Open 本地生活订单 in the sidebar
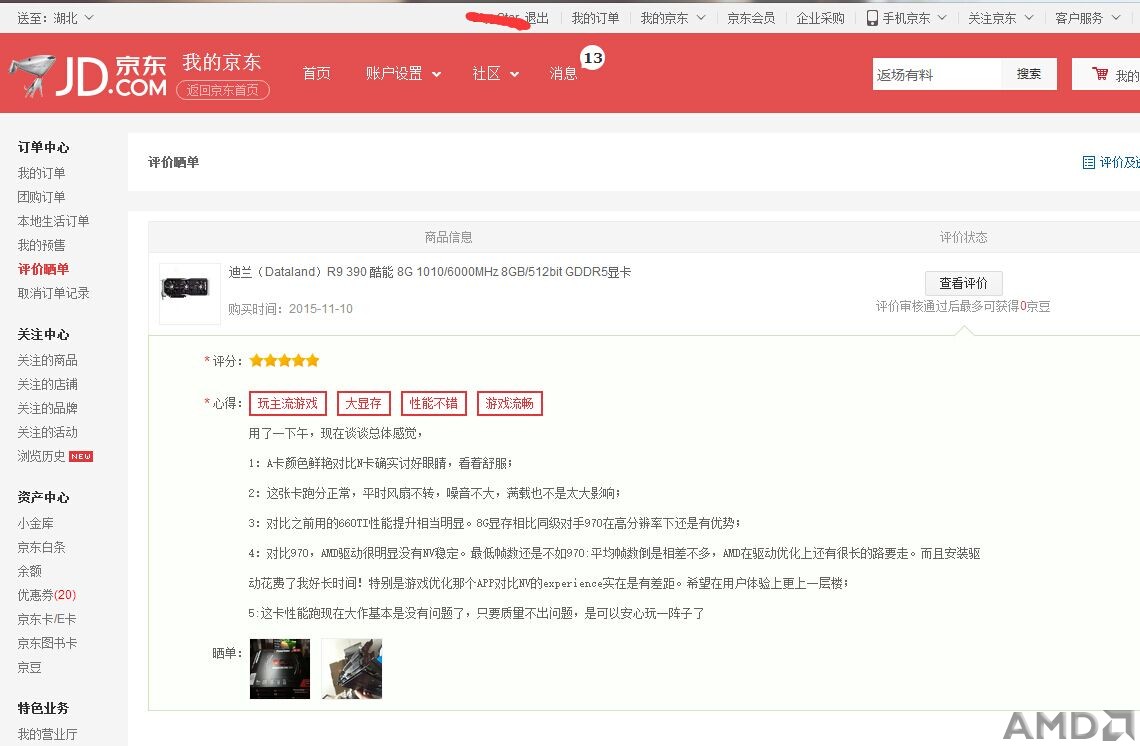Viewport: 1140px width, 746px height. pos(53,221)
